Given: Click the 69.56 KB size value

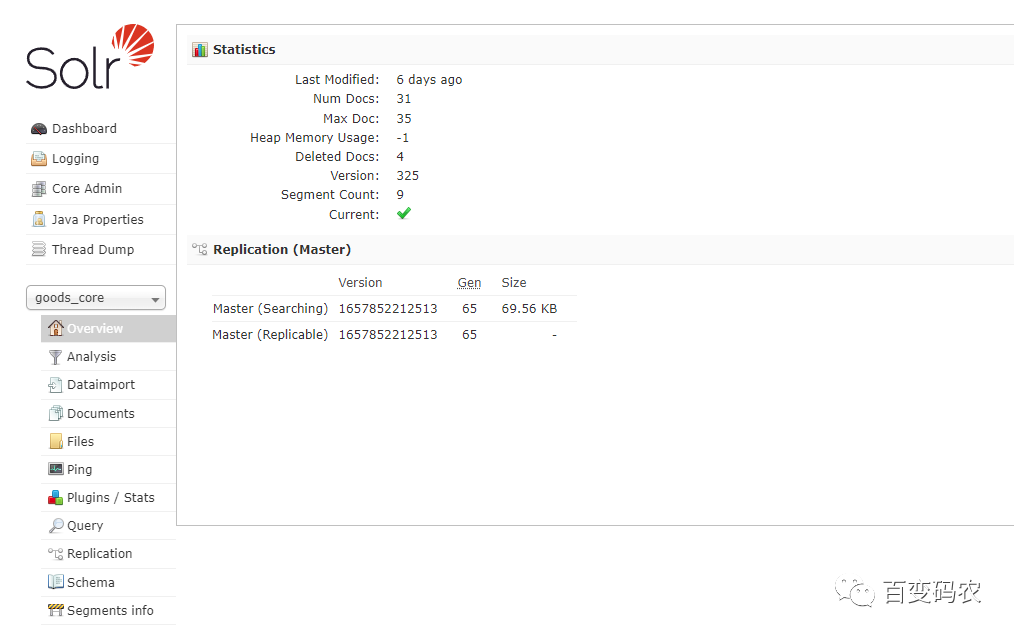Looking at the screenshot, I should (529, 309).
